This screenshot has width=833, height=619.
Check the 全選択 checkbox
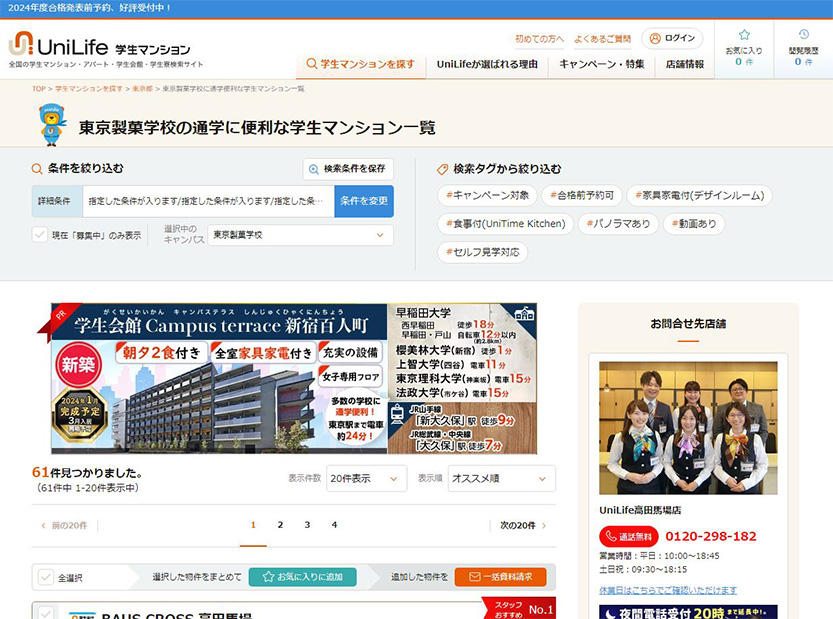[46, 577]
